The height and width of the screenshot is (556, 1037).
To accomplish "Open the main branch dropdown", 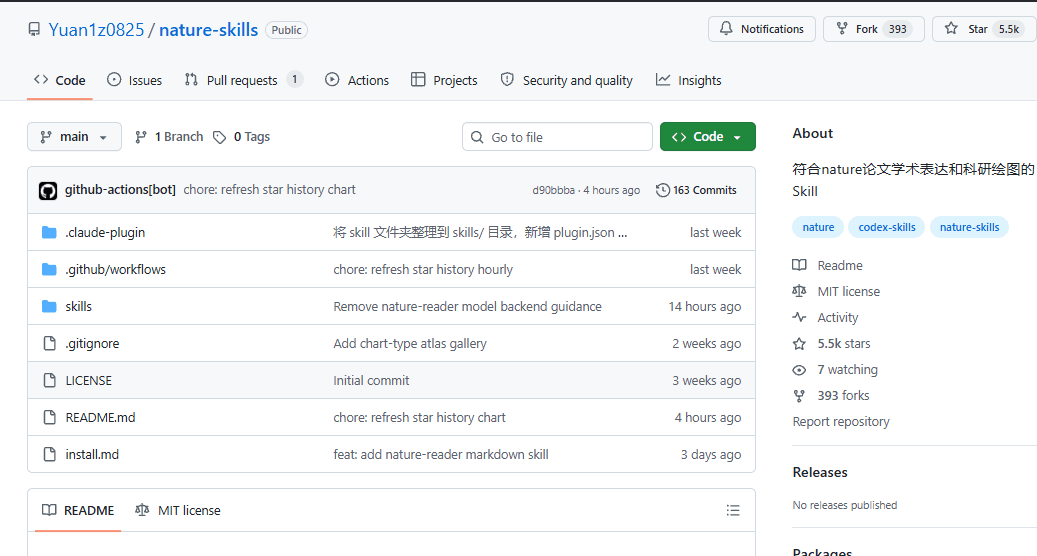I will point(74,136).
